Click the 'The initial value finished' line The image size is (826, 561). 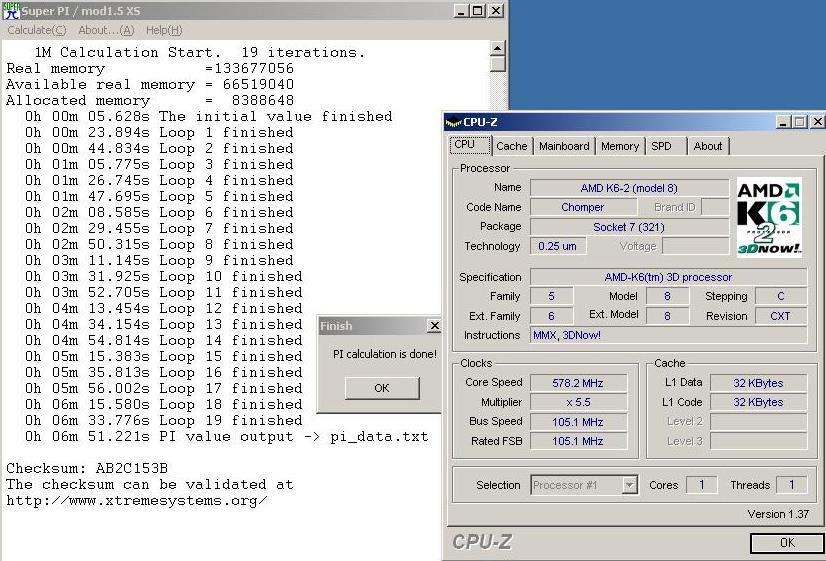tap(209, 116)
